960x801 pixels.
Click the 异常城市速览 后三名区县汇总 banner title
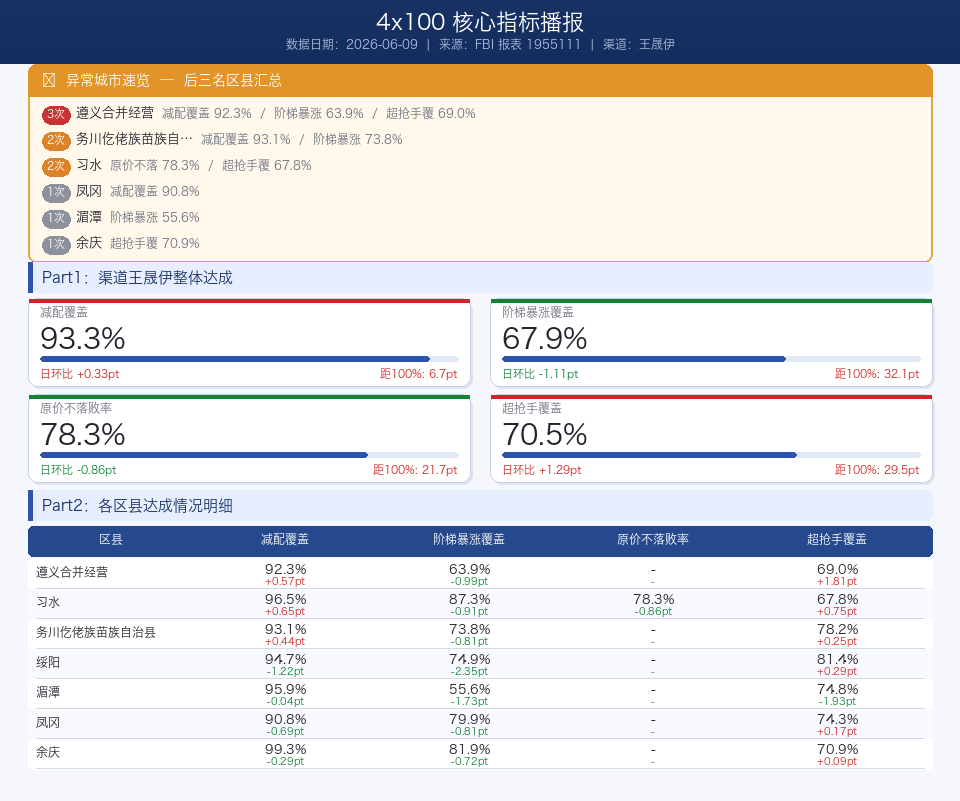point(174,80)
